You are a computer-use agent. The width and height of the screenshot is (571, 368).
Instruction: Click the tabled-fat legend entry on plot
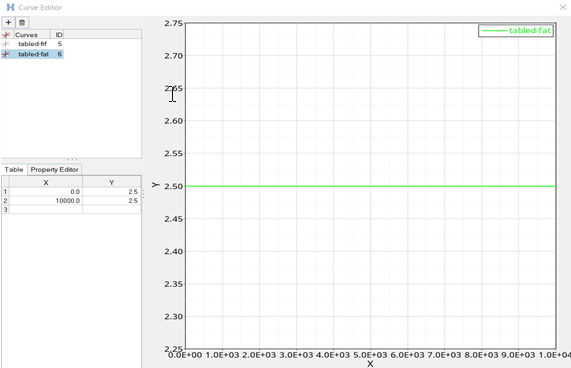pos(516,31)
